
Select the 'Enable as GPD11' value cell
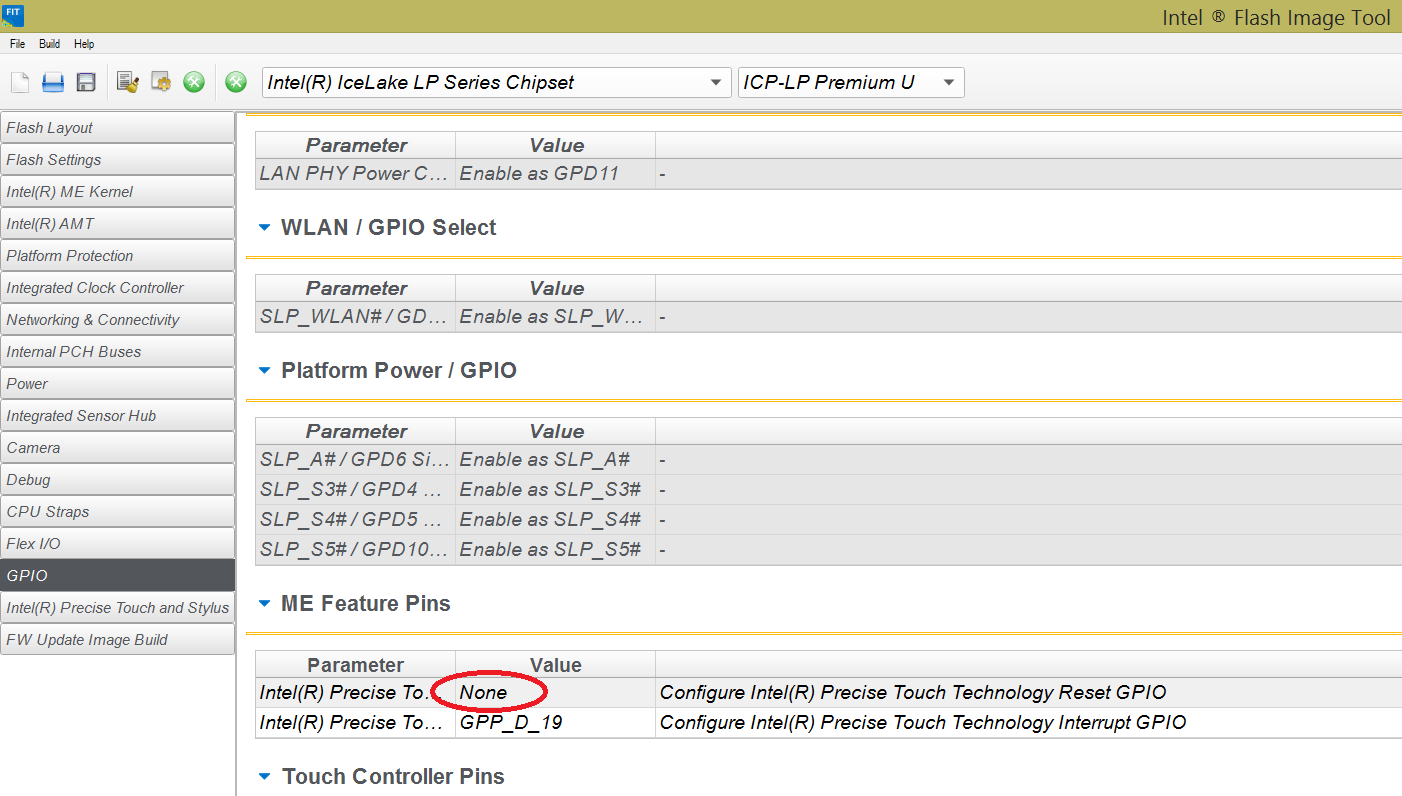(x=555, y=174)
